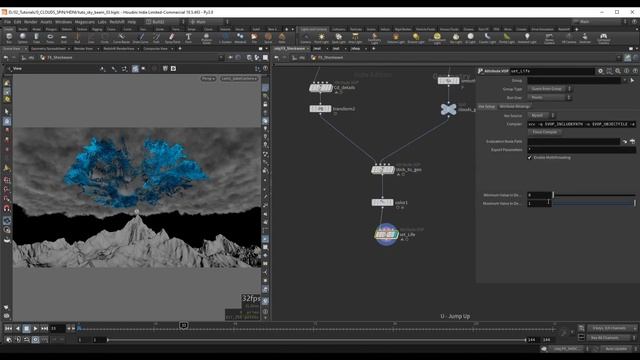This screenshot has width=640, height=360.
Task: Open the Redshift menu
Action: pos(117,22)
